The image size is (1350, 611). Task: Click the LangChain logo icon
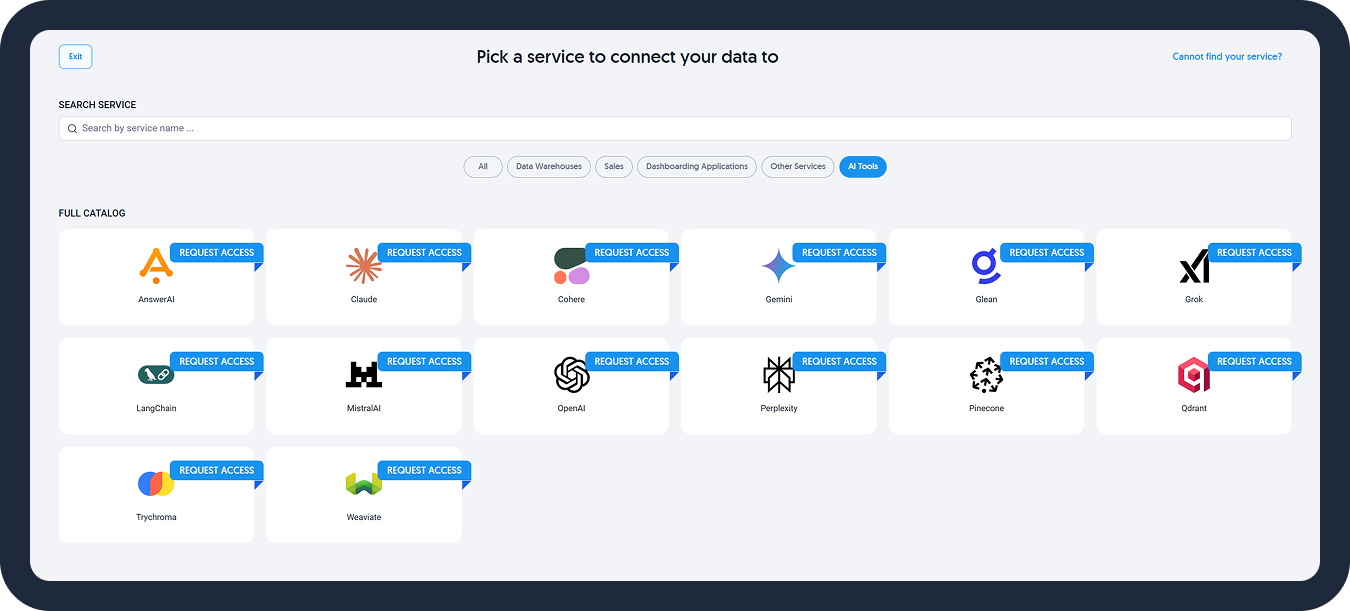pyautogui.click(x=156, y=375)
